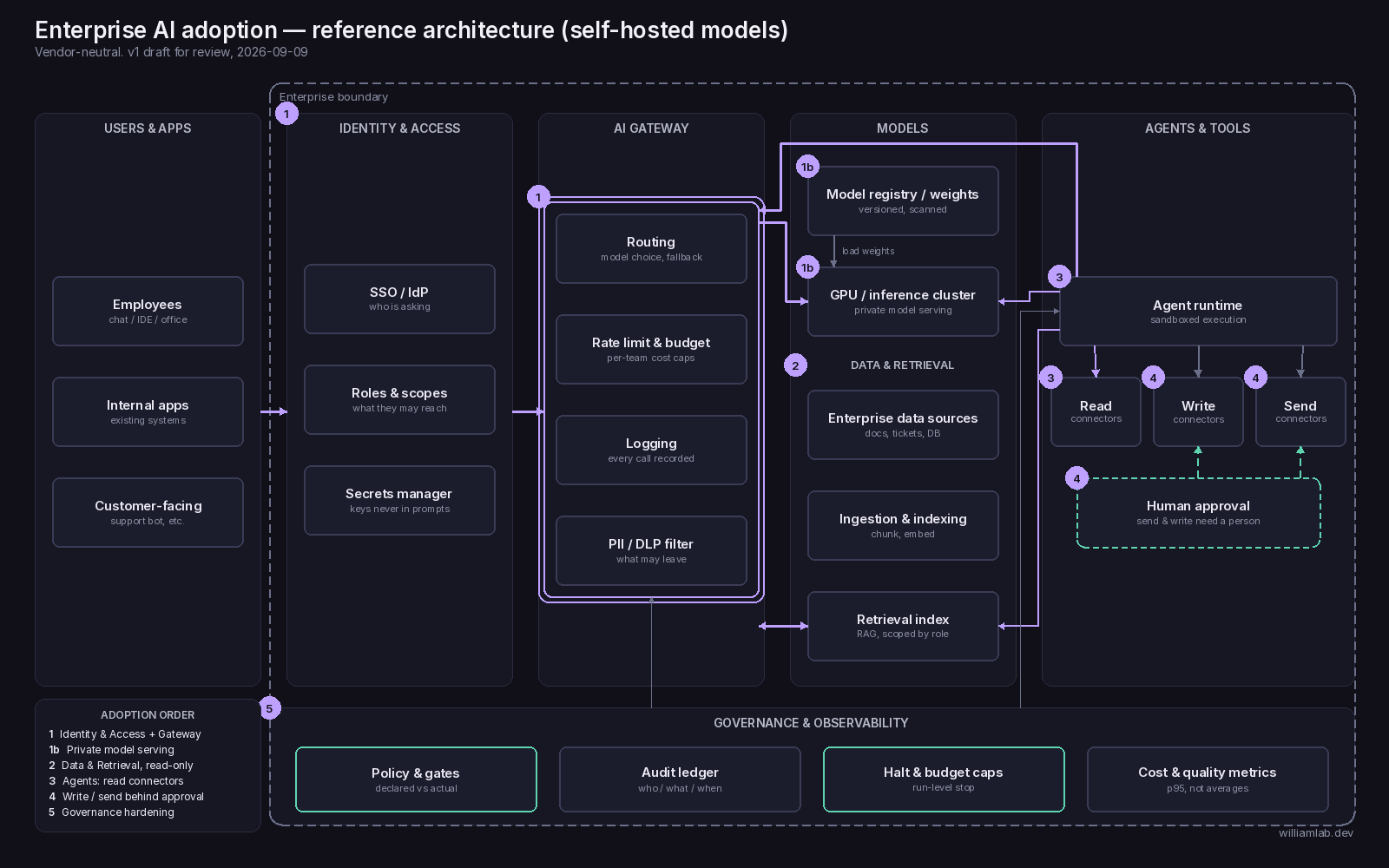The image size is (1389, 868).
Task: Click the ADOPTION ORDER legend title
Action: pos(148,715)
